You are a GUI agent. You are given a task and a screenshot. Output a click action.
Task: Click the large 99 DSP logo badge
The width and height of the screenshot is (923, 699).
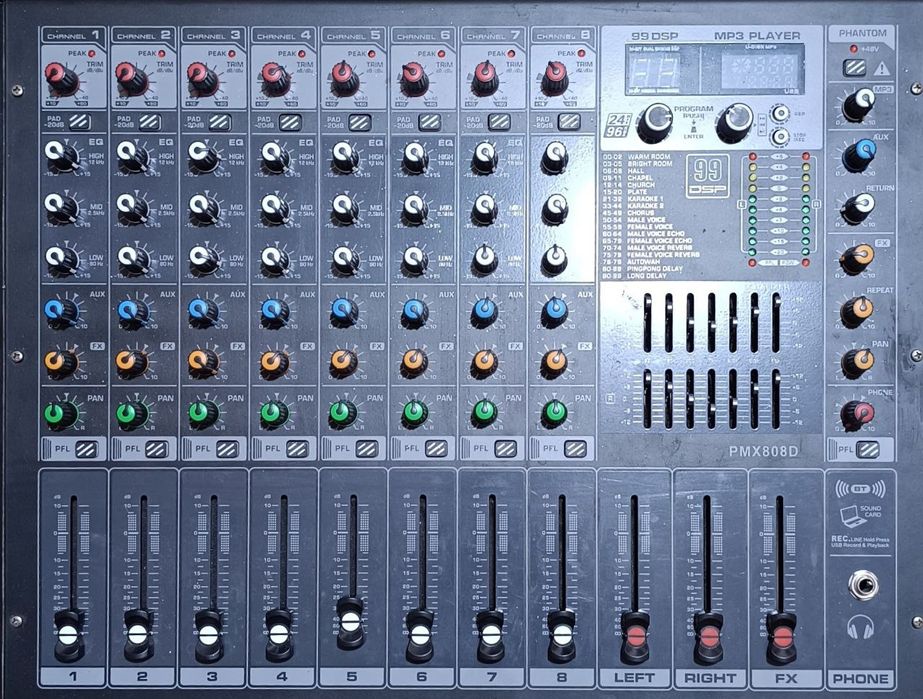coord(708,175)
